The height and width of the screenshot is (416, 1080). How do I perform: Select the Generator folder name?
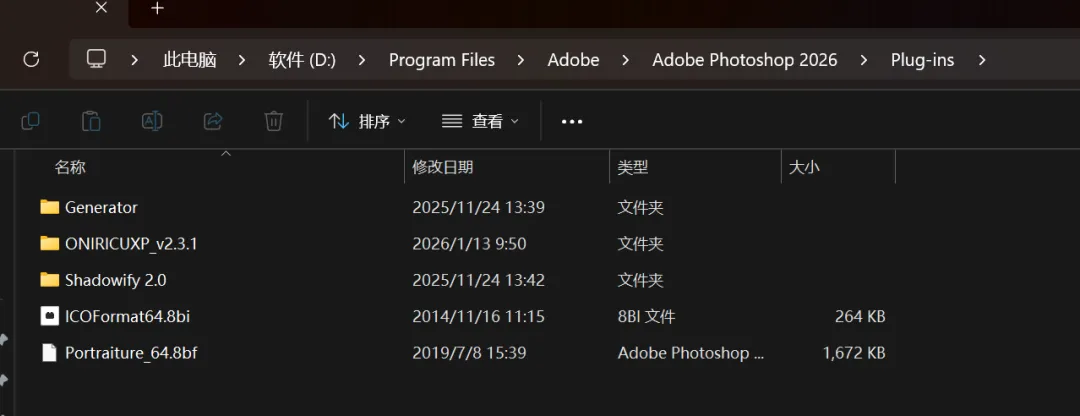pyautogui.click(x=101, y=207)
